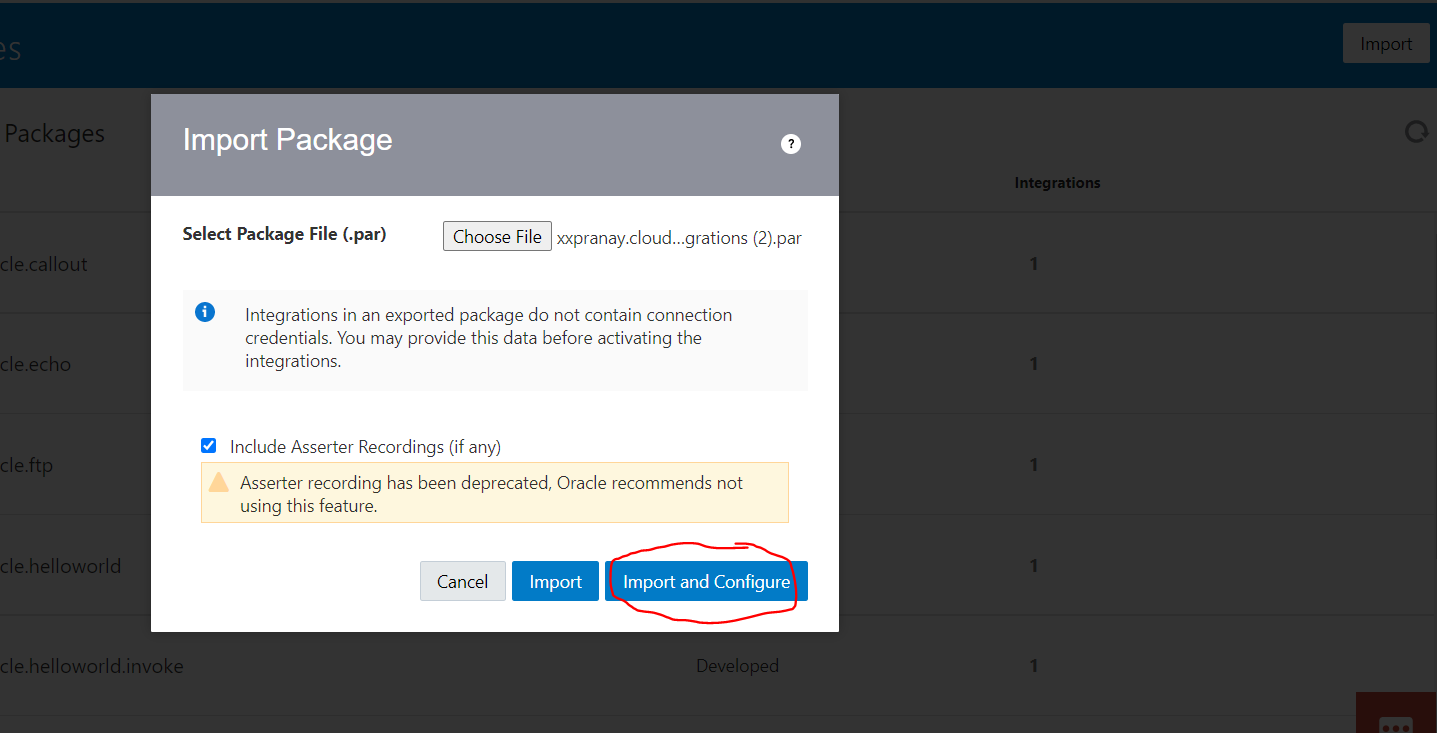Click the Import button in the page header
Viewport: 1437px width, 733px height.
tap(1386, 44)
